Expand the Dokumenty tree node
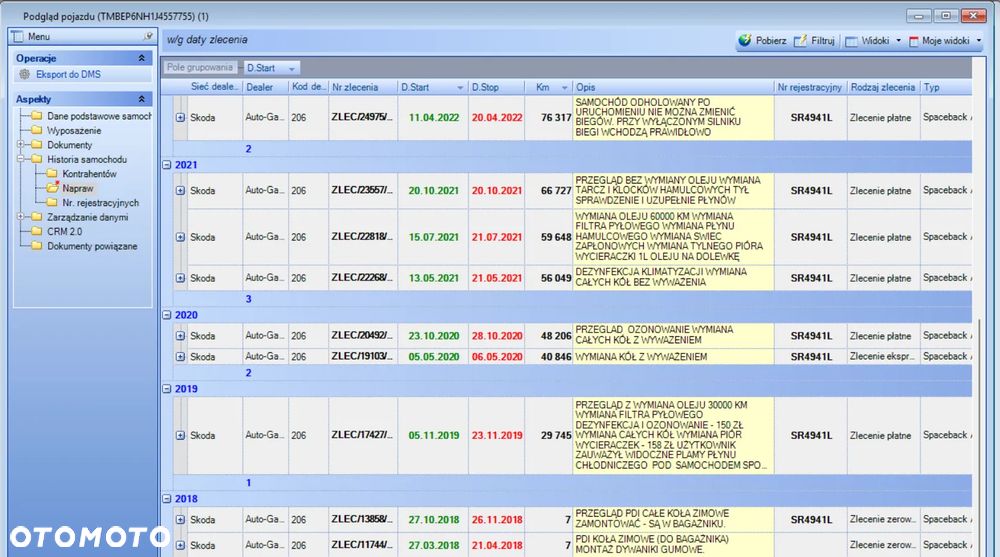 20,145
